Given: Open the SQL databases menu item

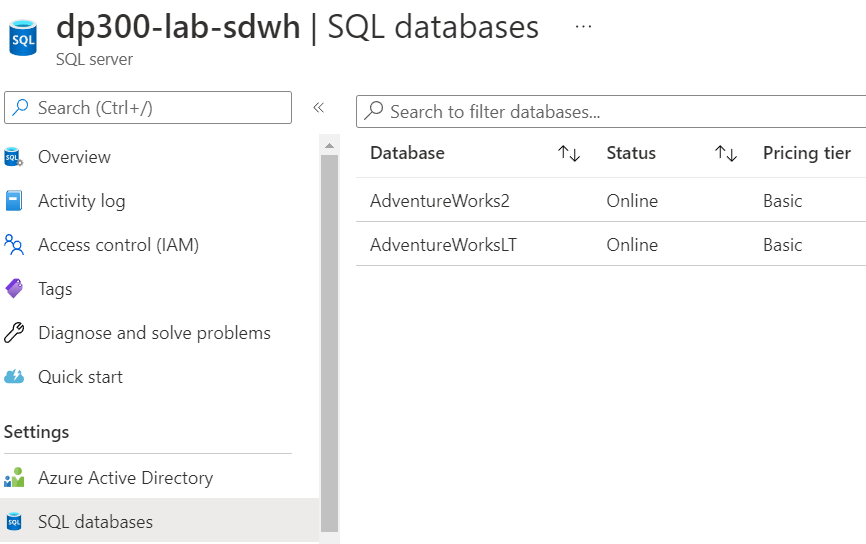Looking at the screenshot, I should pyautogui.click(x=96, y=522).
